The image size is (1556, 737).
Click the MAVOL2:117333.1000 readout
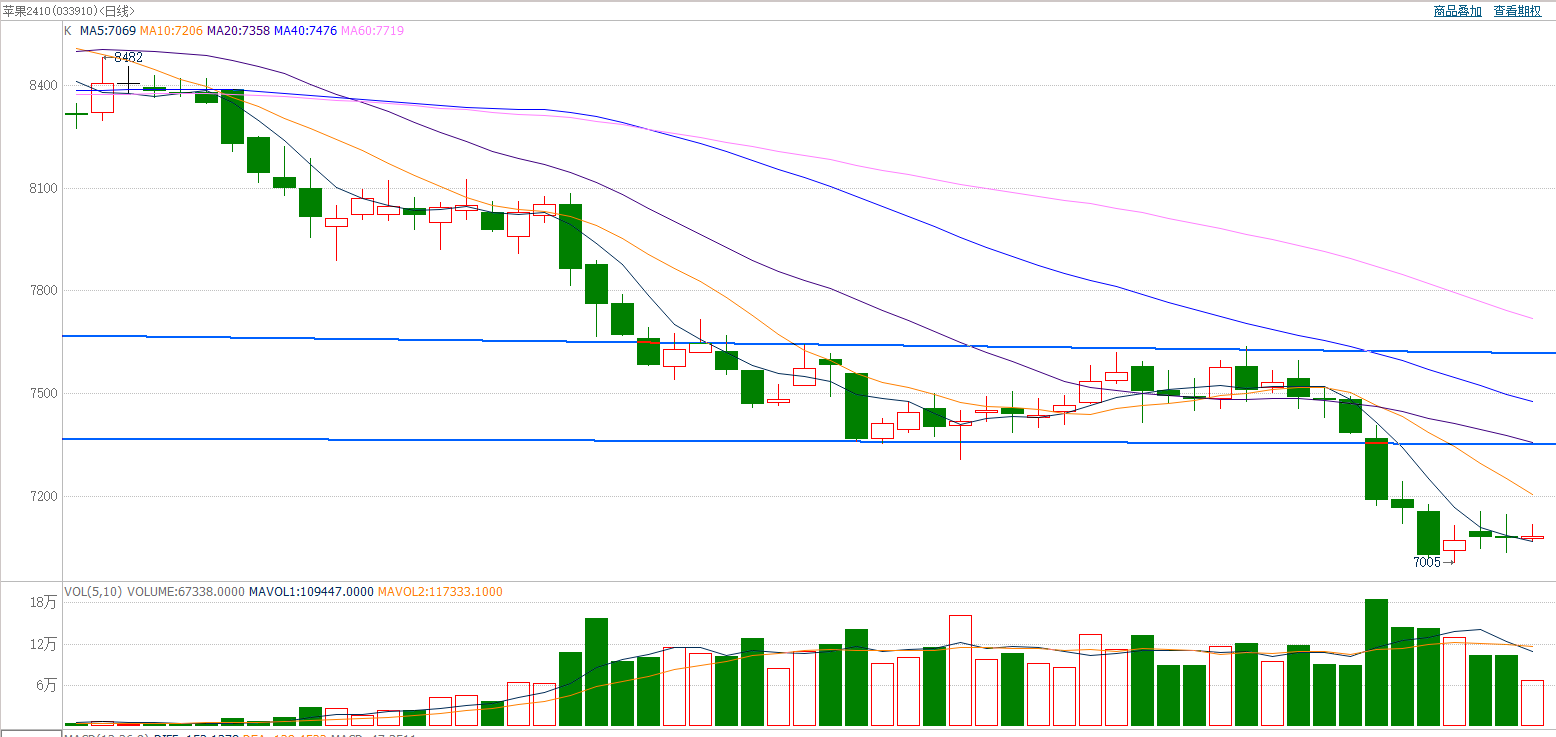click(440, 592)
